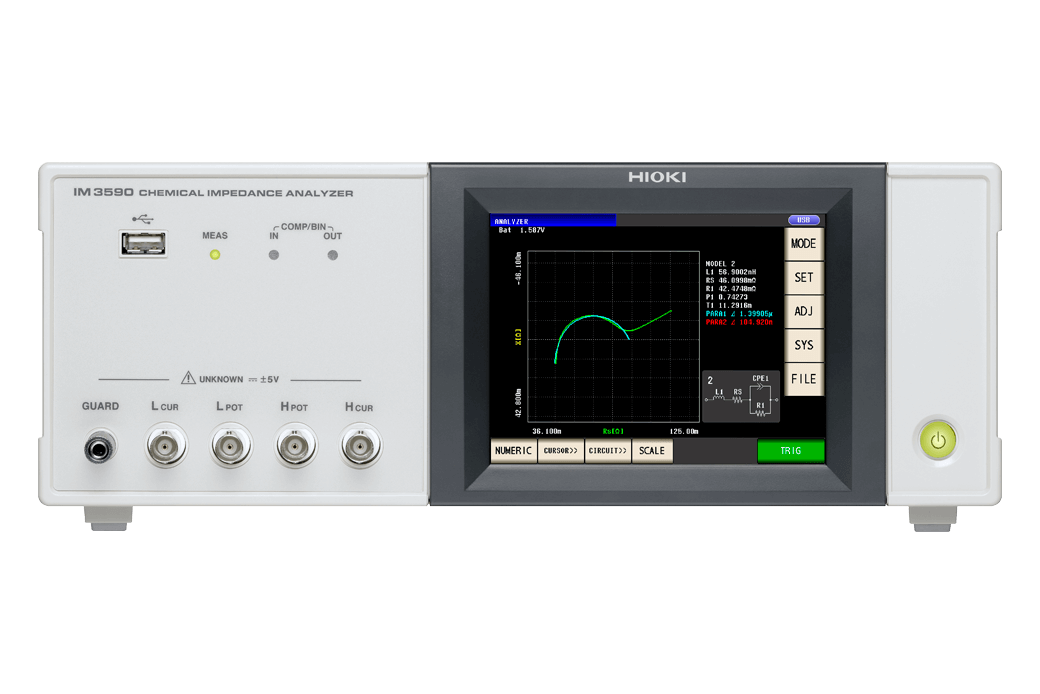Image resolution: width=1040 pixels, height=694 pixels.
Task: Click the front-panel USB port
Action: 143,243
